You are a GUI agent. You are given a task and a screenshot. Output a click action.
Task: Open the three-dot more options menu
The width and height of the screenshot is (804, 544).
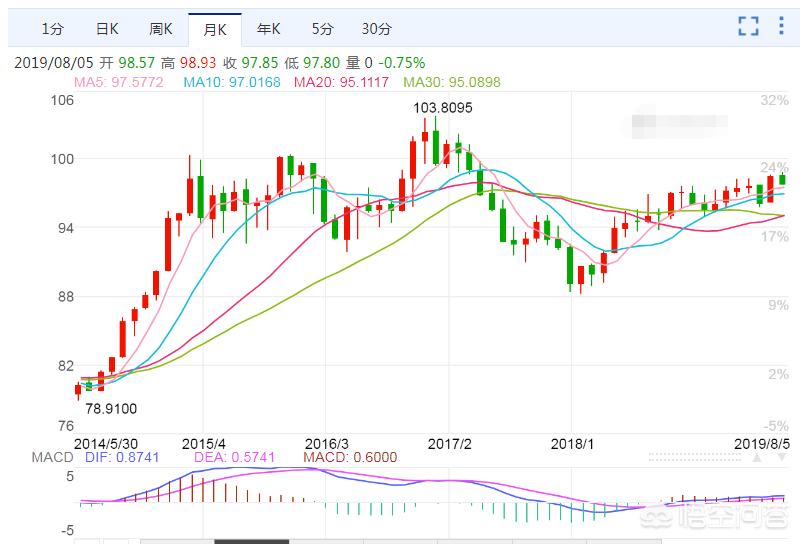click(x=781, y=26)
